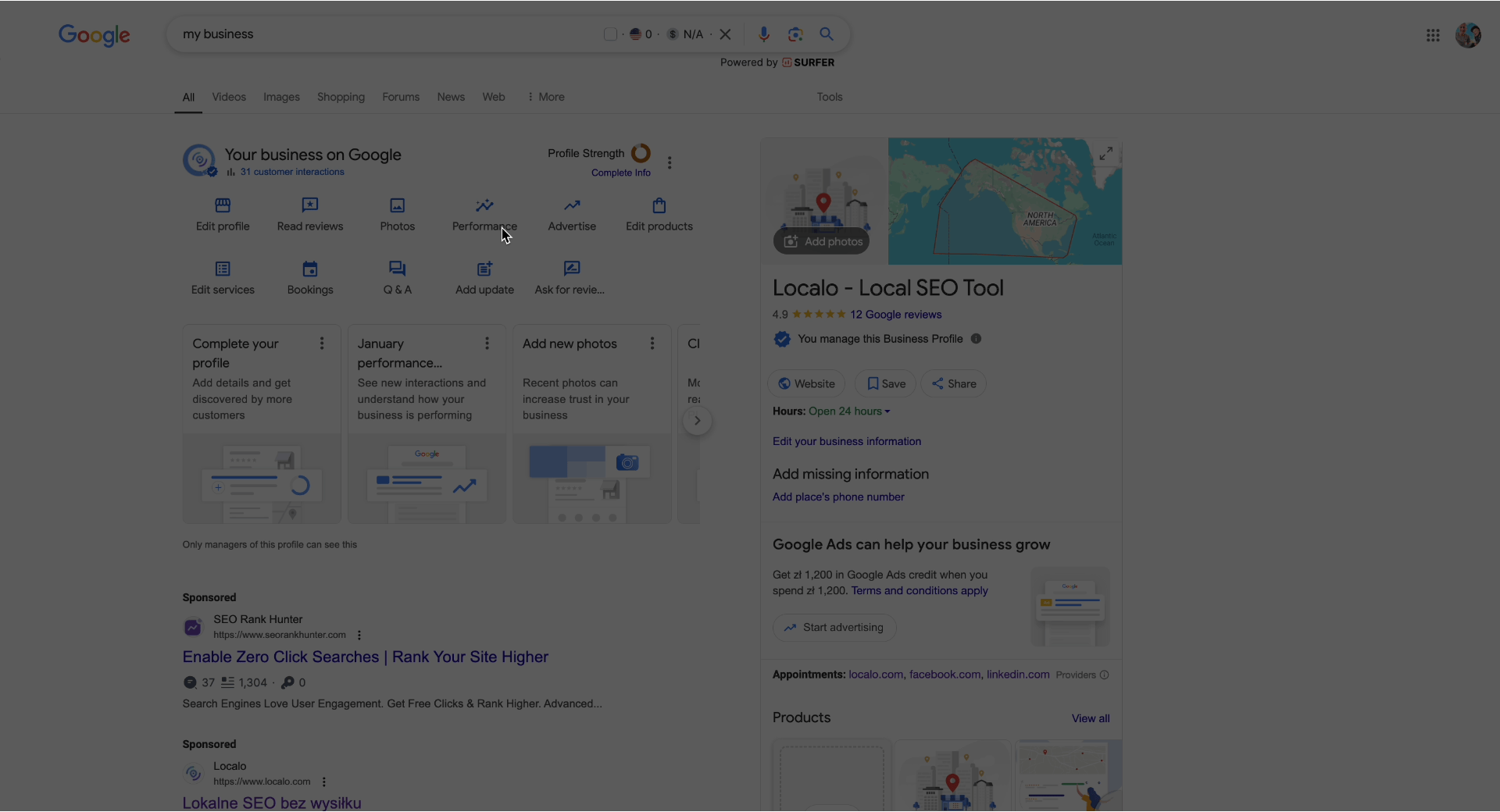Viewport: 1500px width, 812px height.
Task: Click the Edit profile icon
Action: (223, 206)
